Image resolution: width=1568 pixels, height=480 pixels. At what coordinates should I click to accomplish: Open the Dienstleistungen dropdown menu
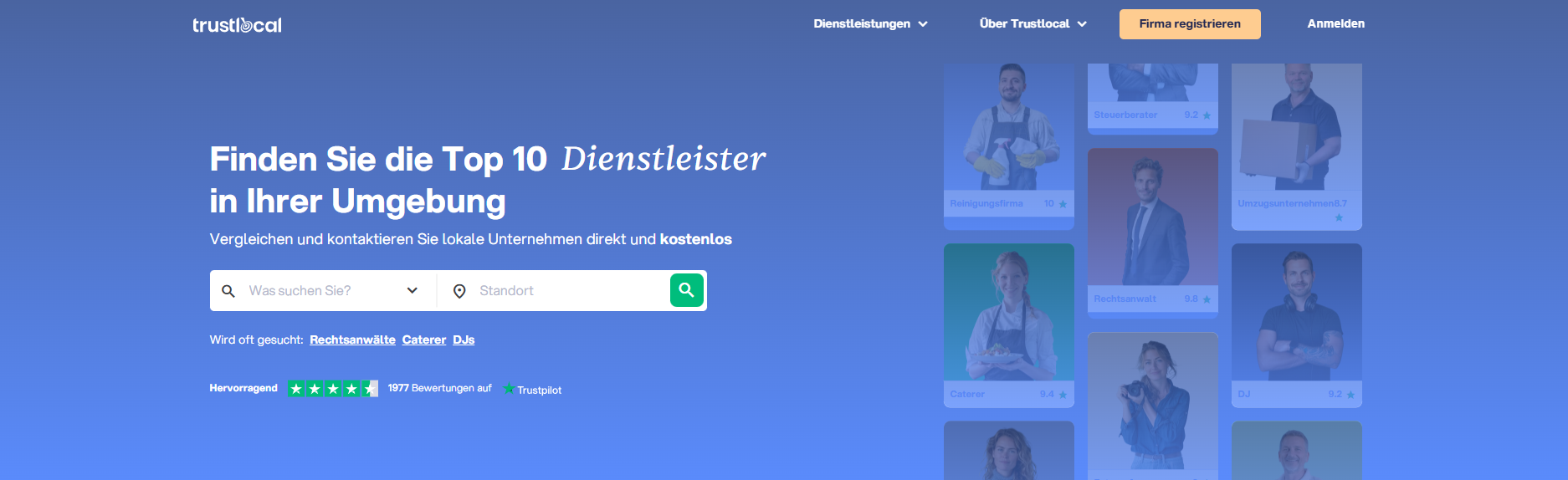(x=870, y=23)
